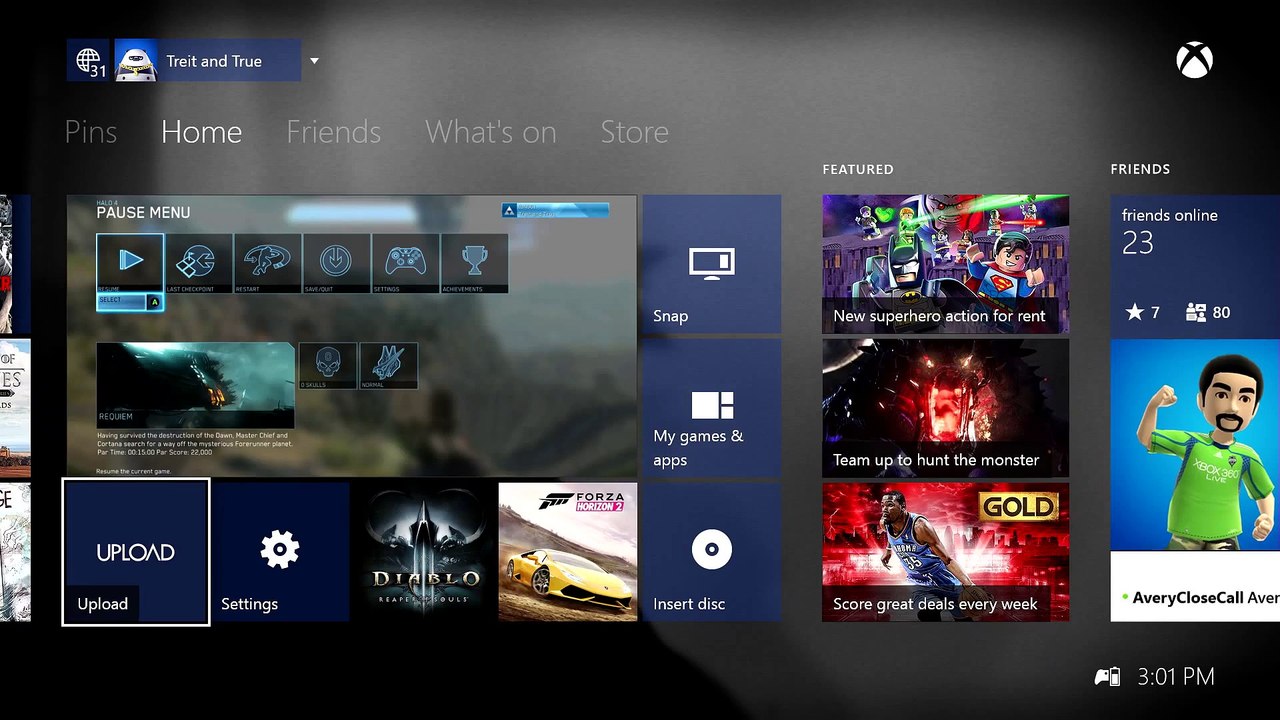Select the Home tab
Screen dimensions: 1280x720
pos(201,132)
